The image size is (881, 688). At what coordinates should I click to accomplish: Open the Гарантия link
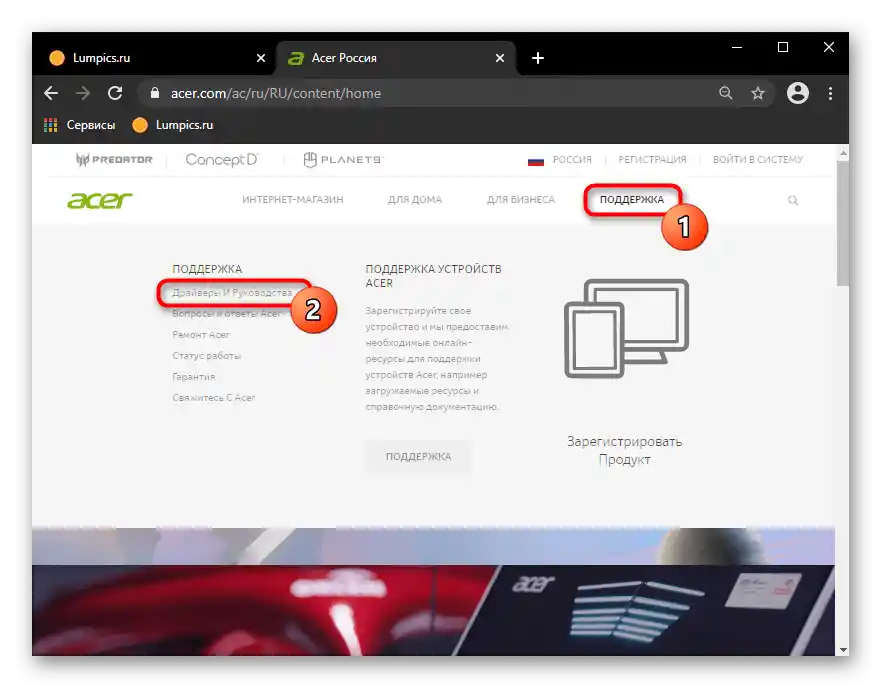pos(193,377)
